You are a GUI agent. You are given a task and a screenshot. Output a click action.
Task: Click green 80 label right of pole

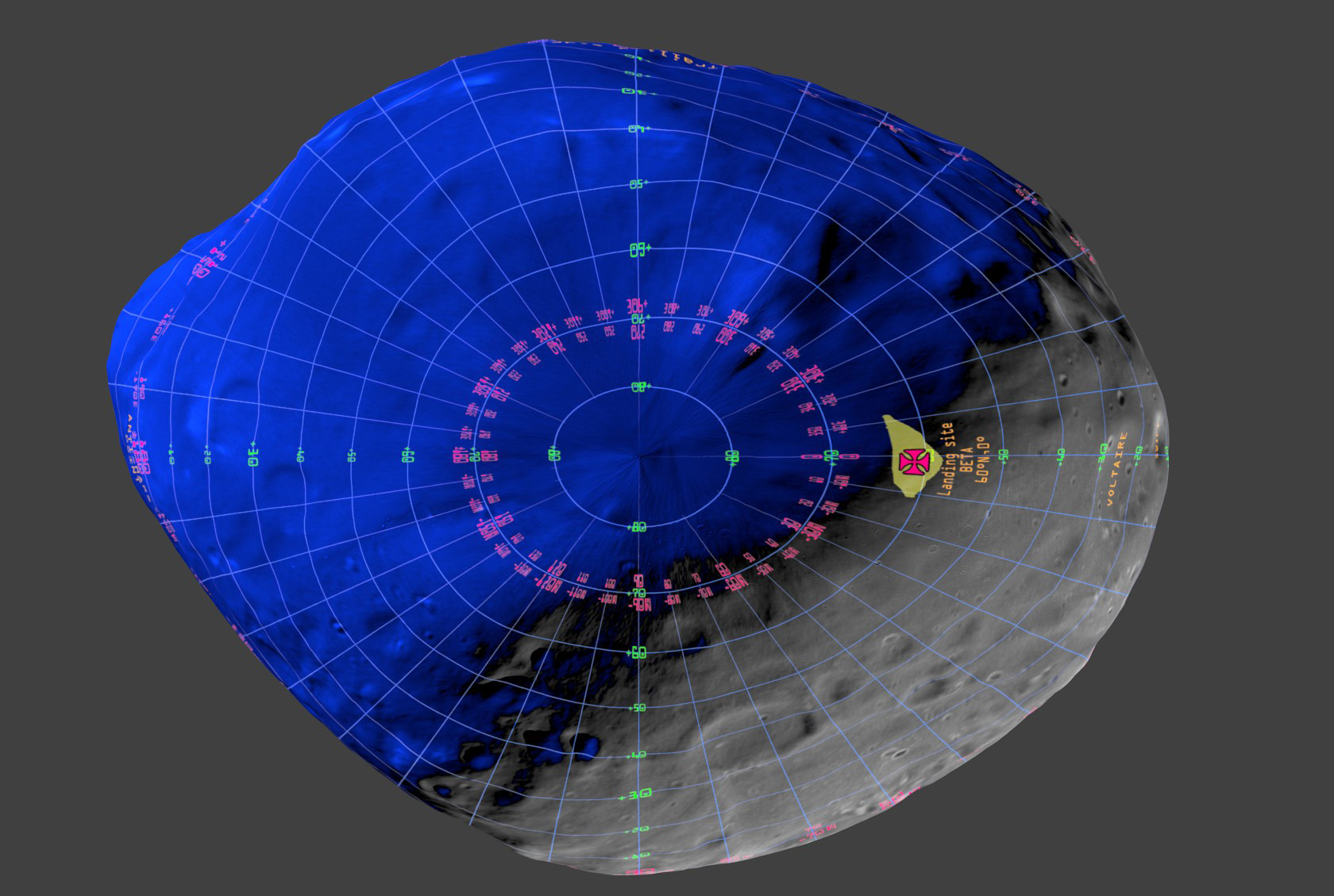[731, 456]
